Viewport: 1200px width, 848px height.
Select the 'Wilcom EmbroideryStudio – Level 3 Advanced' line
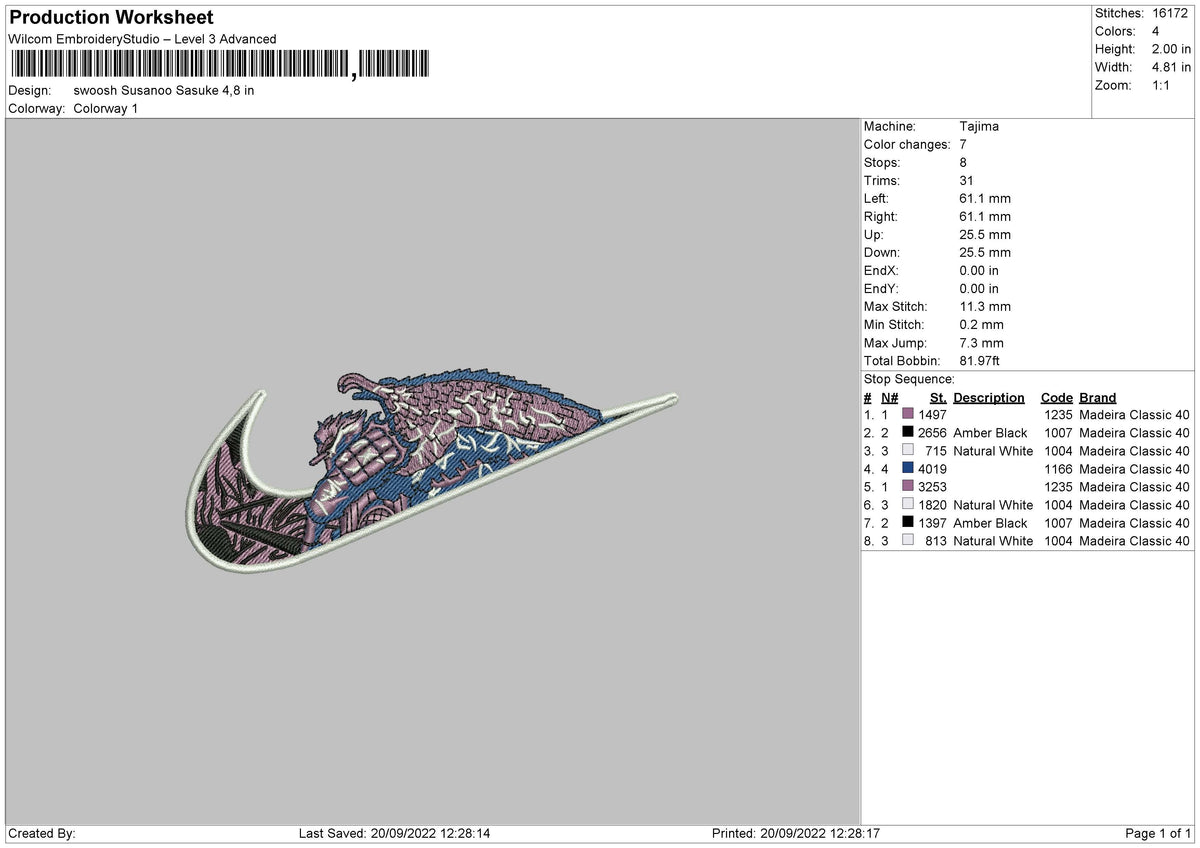coord(142,39)
